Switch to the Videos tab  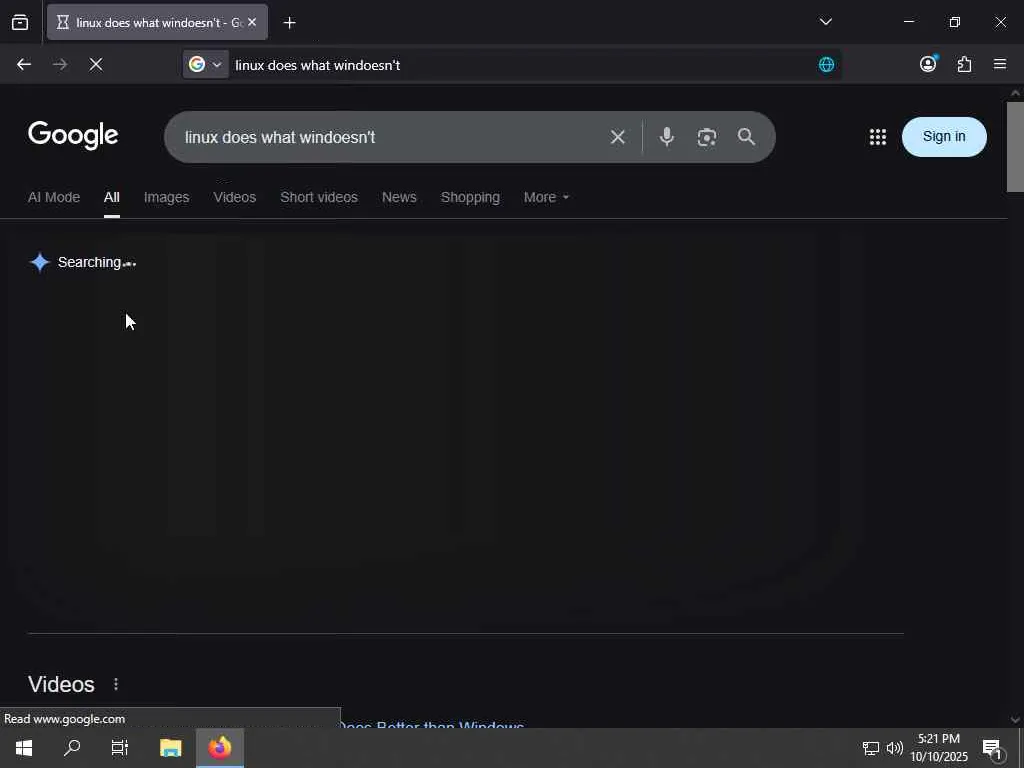tap(234, 197)
